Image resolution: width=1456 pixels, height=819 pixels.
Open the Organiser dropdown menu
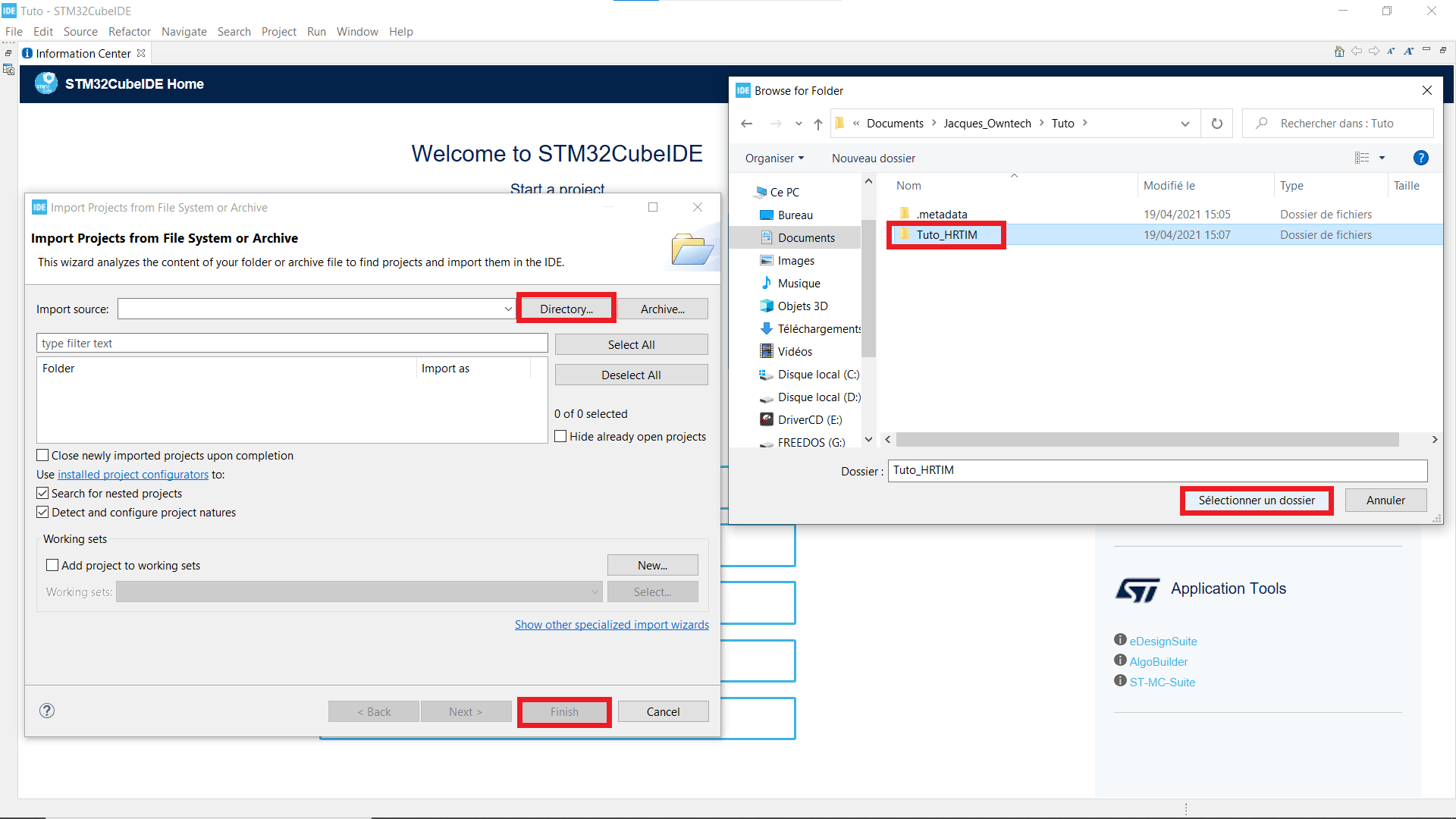[774, 158]
